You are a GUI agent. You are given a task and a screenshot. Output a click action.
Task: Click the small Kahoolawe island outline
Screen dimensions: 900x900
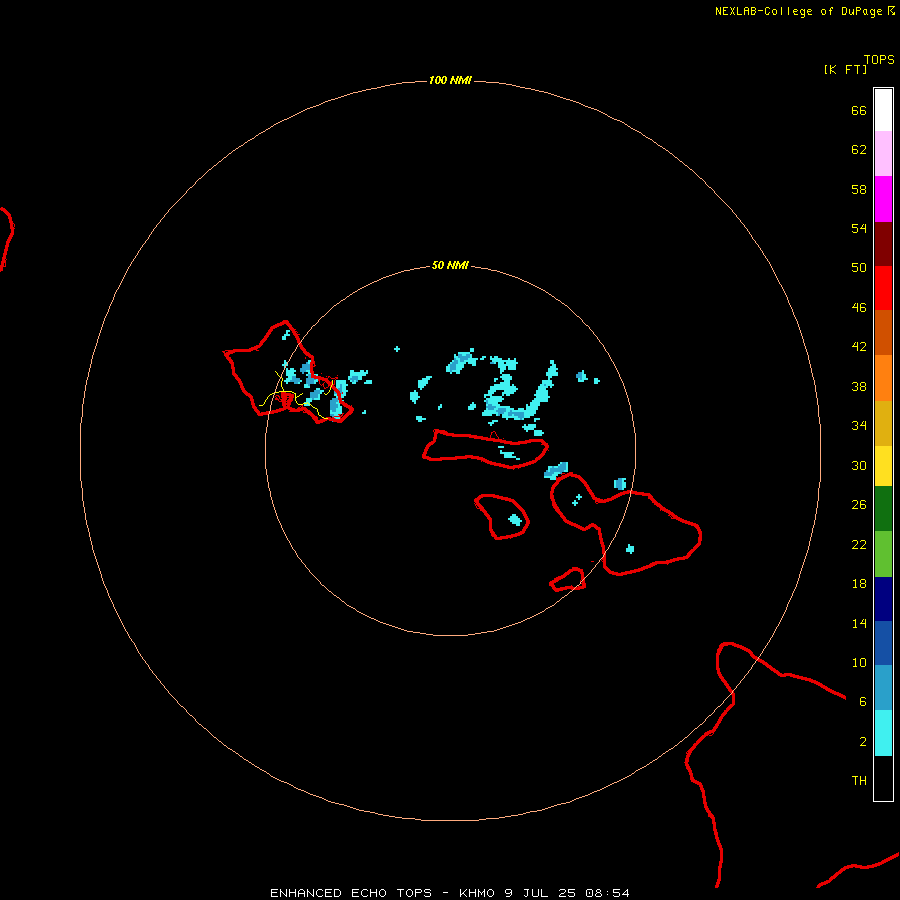click(x=568, y=580)
